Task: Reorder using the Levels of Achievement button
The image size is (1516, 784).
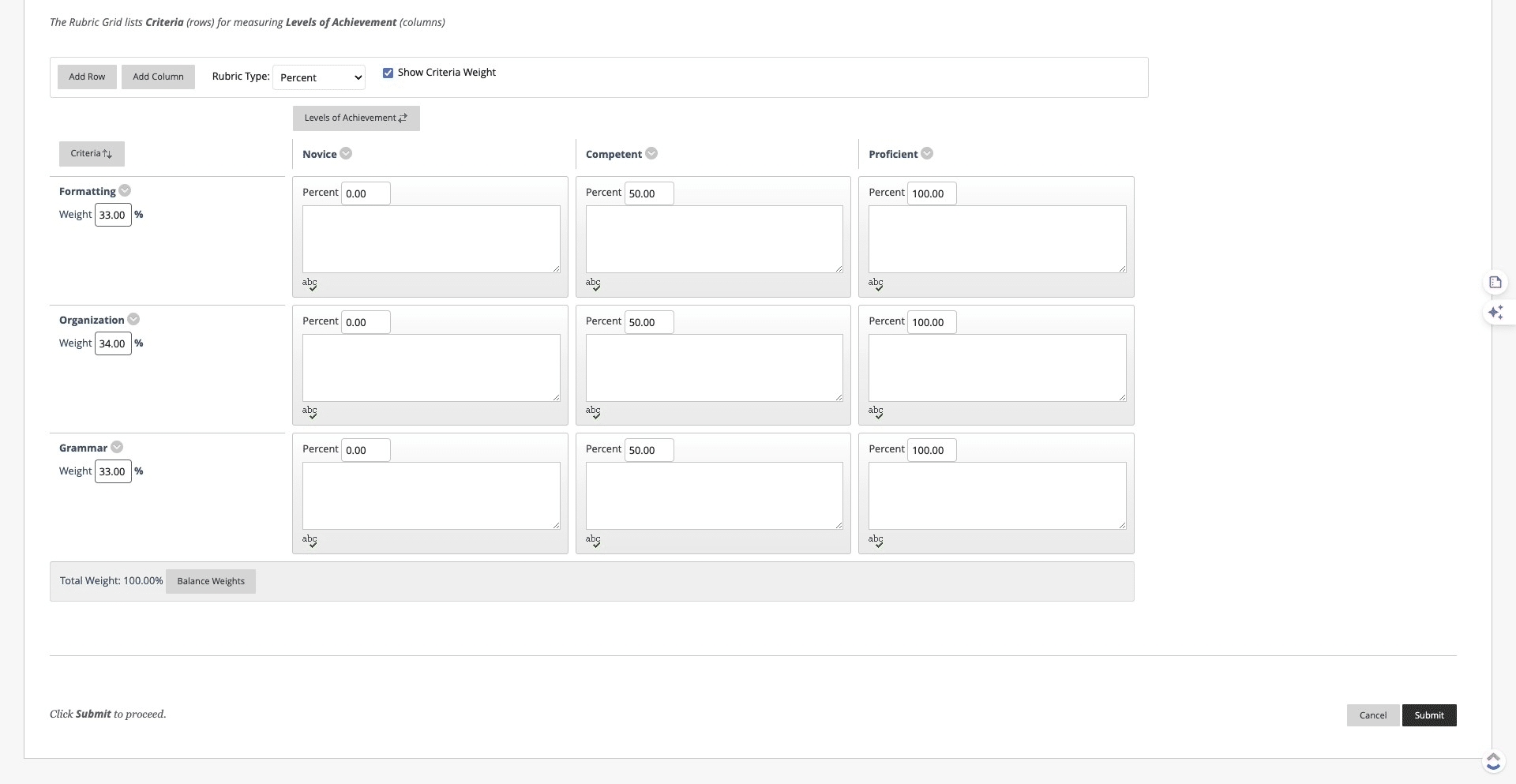Action: tap(356, 118)
